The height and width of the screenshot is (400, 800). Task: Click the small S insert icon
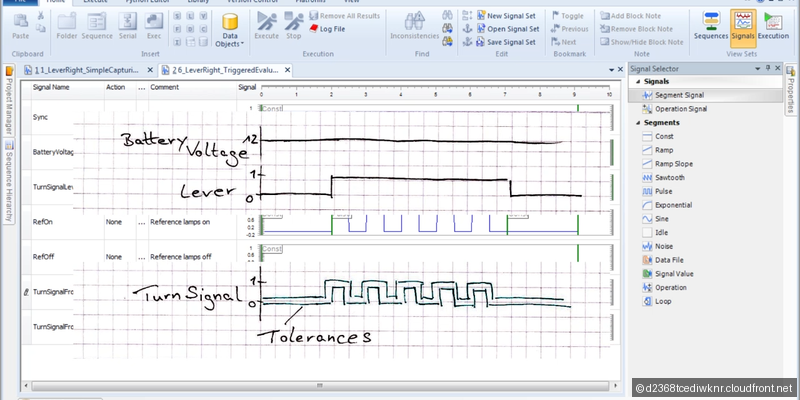click(x=177, y=16)
